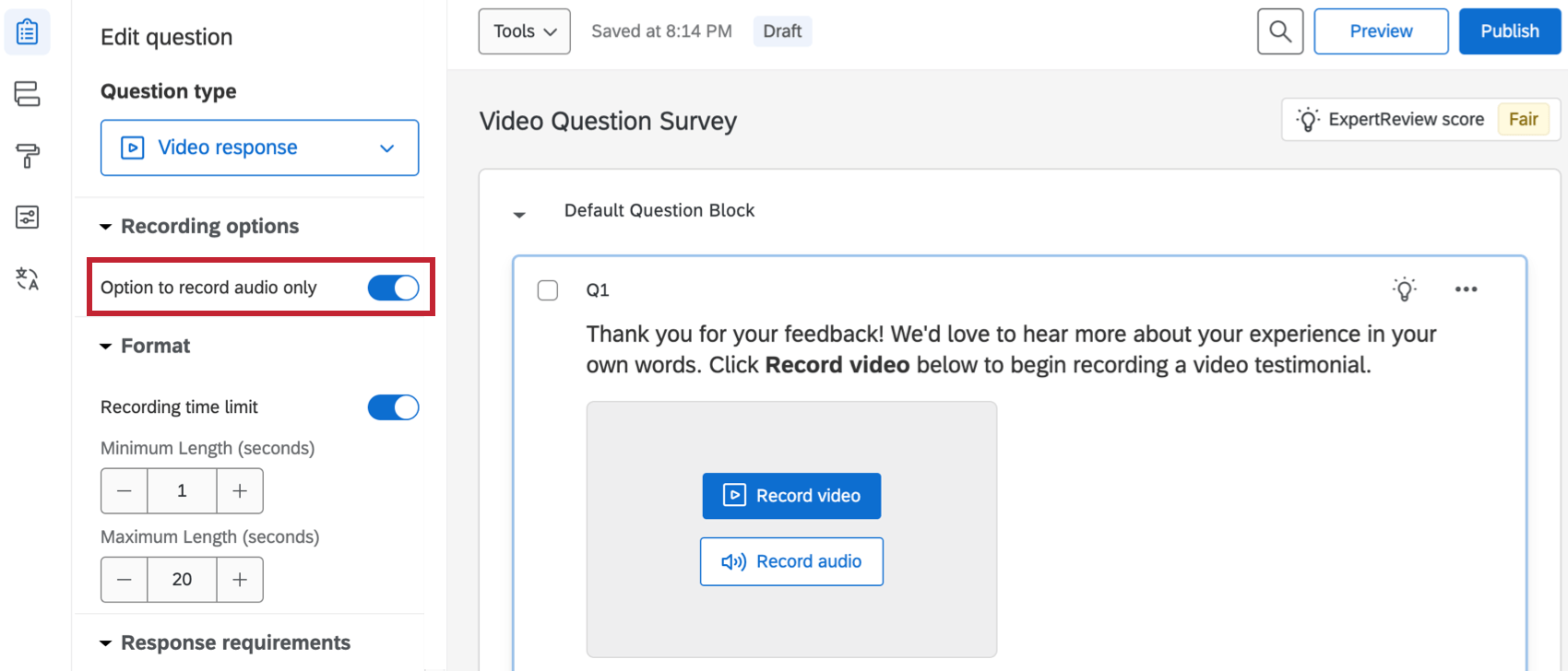This screenshot has height=671, width=1568.
Task: Collapse the Format section
Action: click(x=106, y=347)
